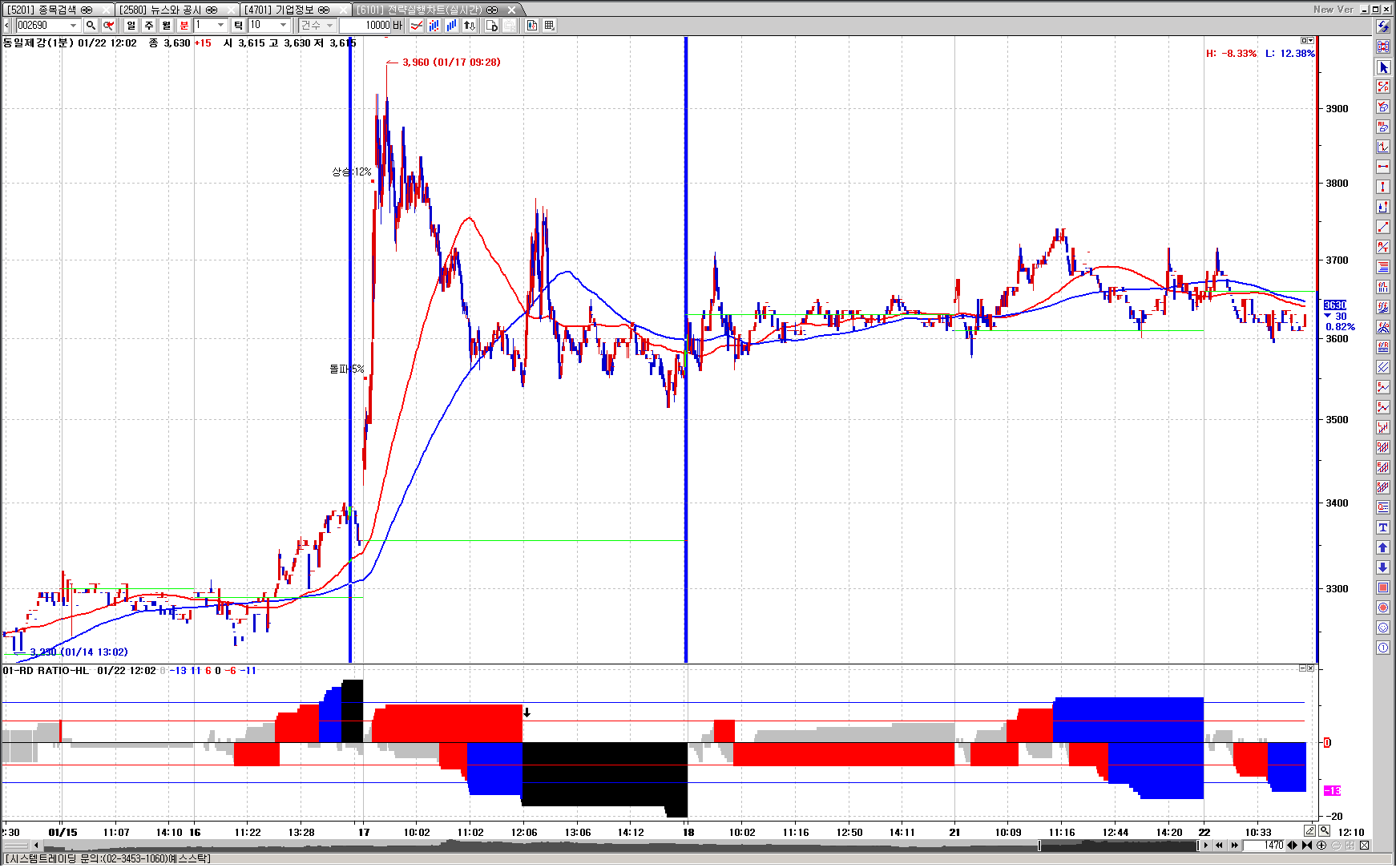The width and height of the screenshot is (1396, 868).
Task: Select the vertical line drawing tool
Action: [x=1383, y=188]
